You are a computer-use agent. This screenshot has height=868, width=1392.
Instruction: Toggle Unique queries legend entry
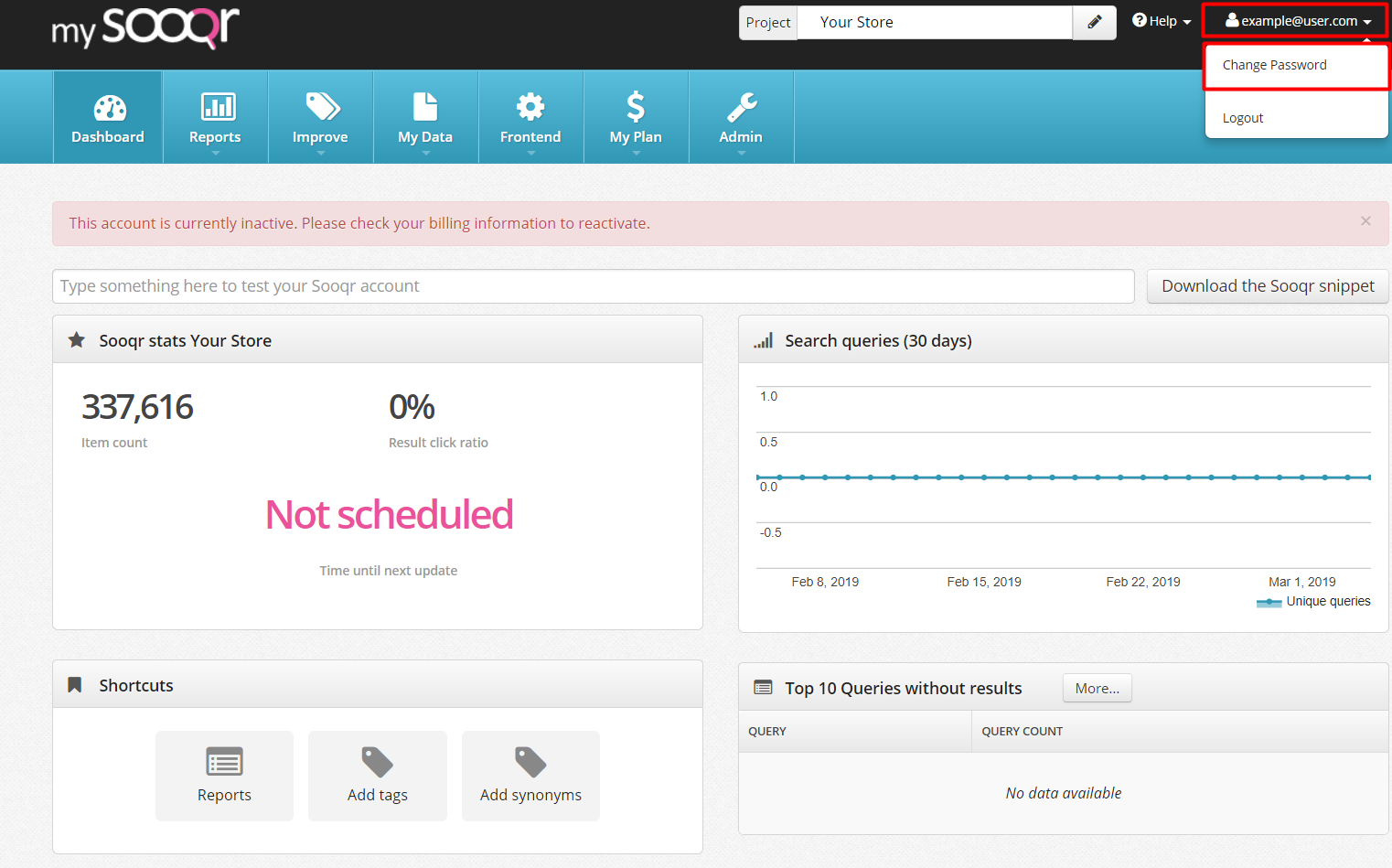pos(1313,601)
